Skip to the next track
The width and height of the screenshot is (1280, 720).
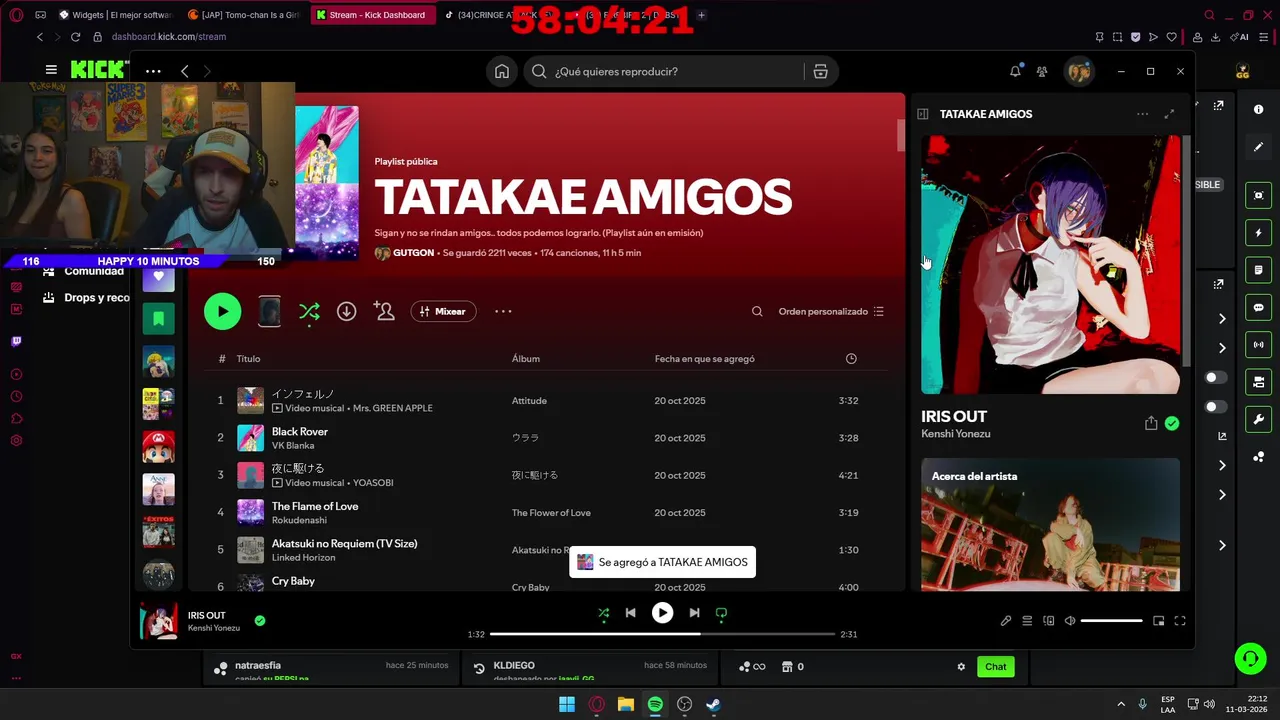click(x=694, y=613)
